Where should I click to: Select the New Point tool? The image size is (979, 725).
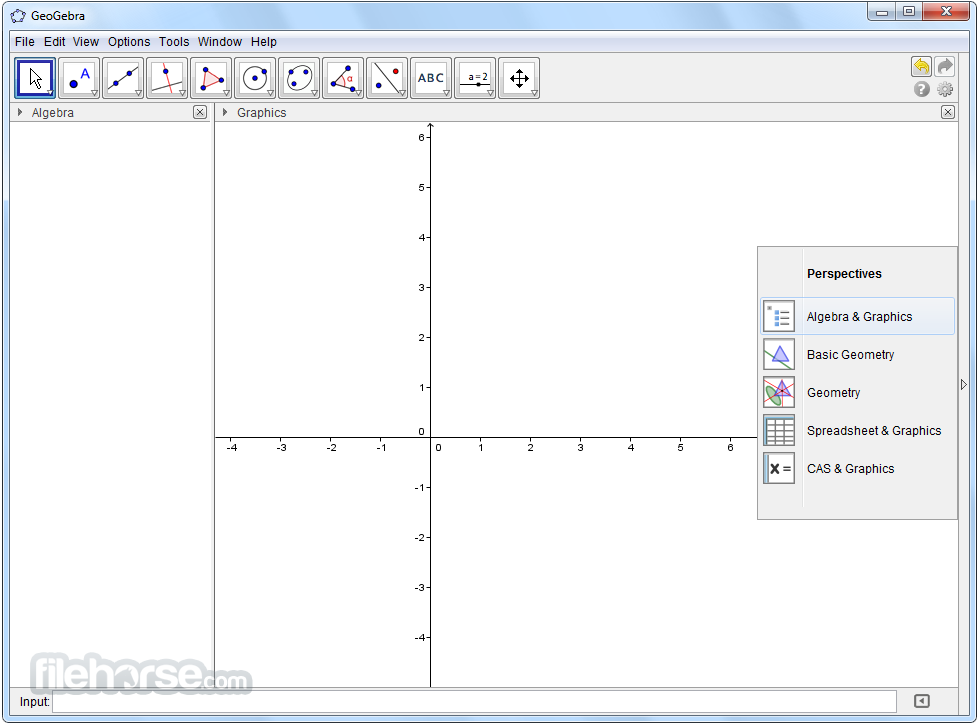(x=79, y=78)
